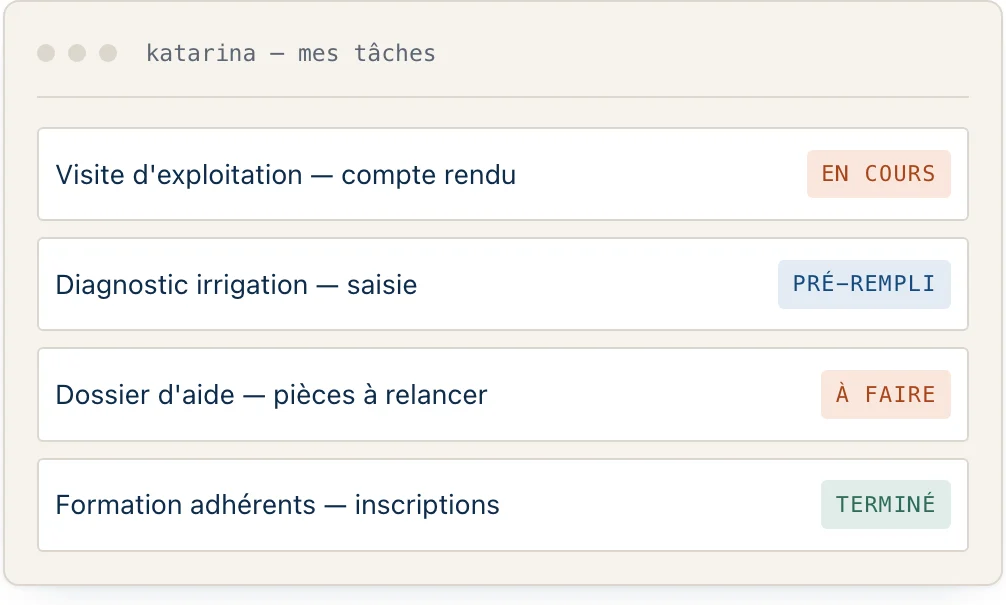
Task: Select the Diagnostic irrigation — saisie task
Action: [x=502, y=284]
